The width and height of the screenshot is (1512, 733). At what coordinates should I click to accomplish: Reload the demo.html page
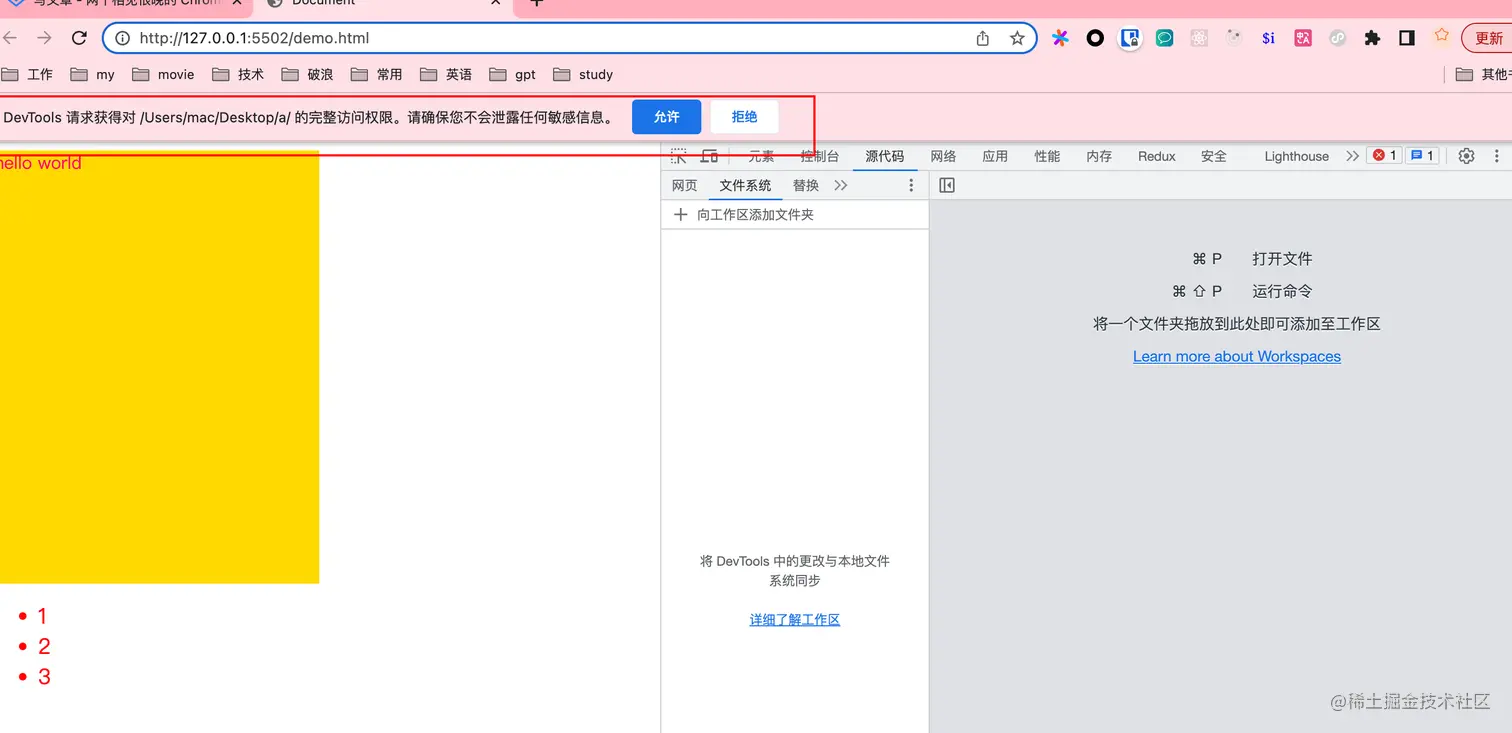tap(80, 38)
